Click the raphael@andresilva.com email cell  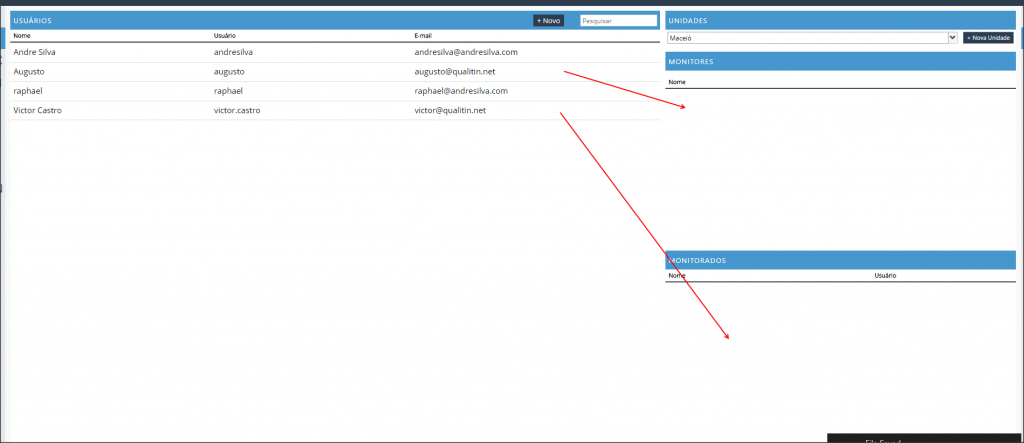click(x=461, y=91)
